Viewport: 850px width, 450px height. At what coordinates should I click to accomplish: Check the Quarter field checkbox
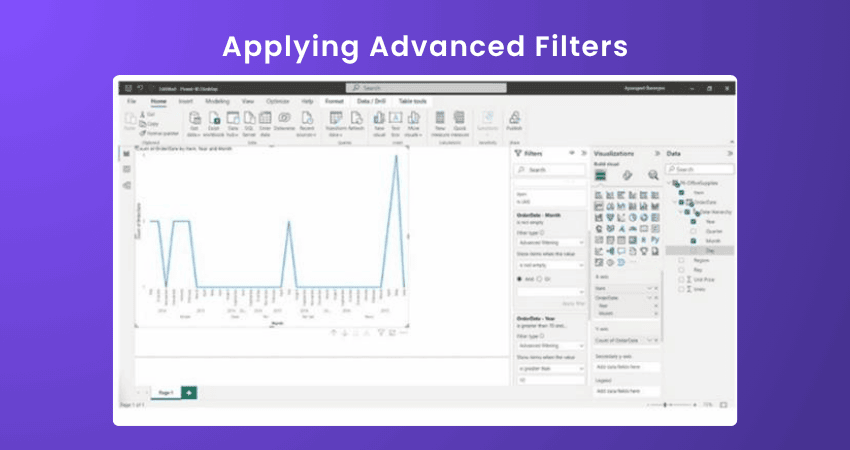[693, 232]
